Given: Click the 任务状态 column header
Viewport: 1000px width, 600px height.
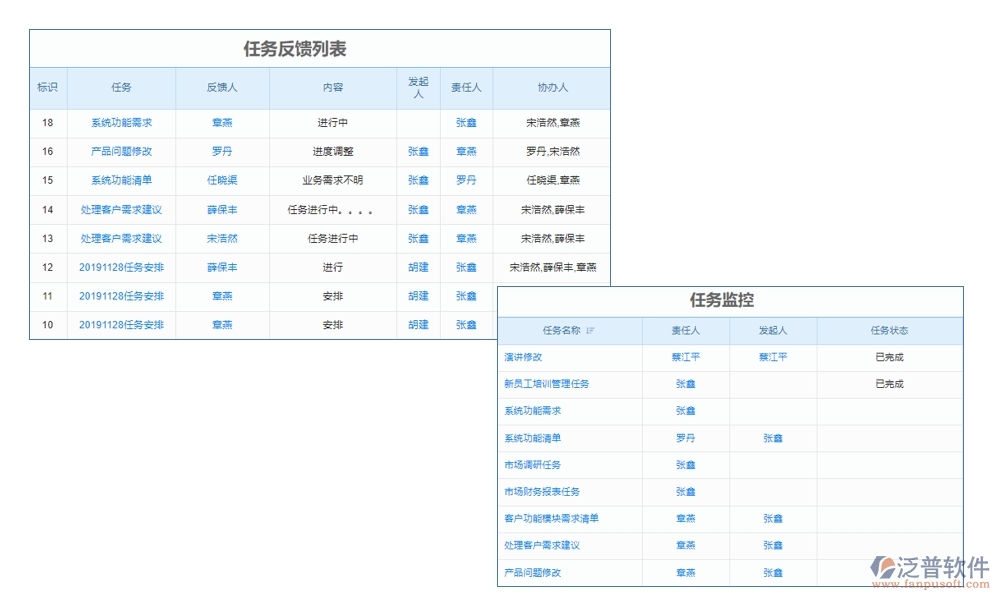Looking at the screenshot, I should (888, 330).
